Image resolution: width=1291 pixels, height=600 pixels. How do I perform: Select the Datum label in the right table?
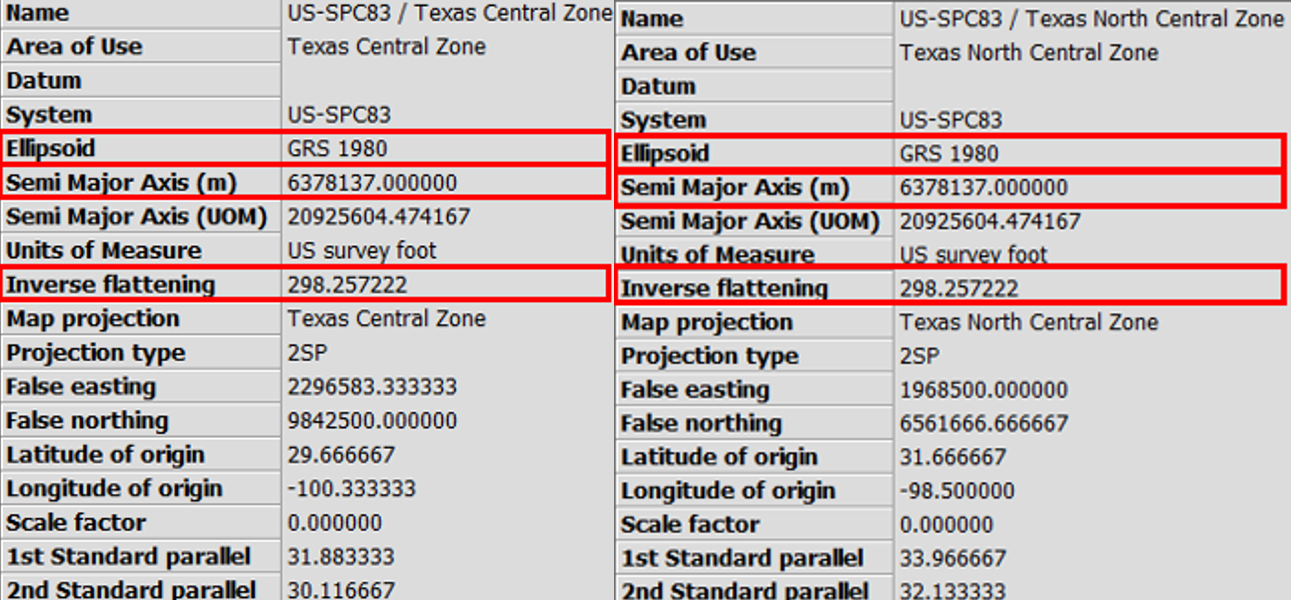click(658, 86)
